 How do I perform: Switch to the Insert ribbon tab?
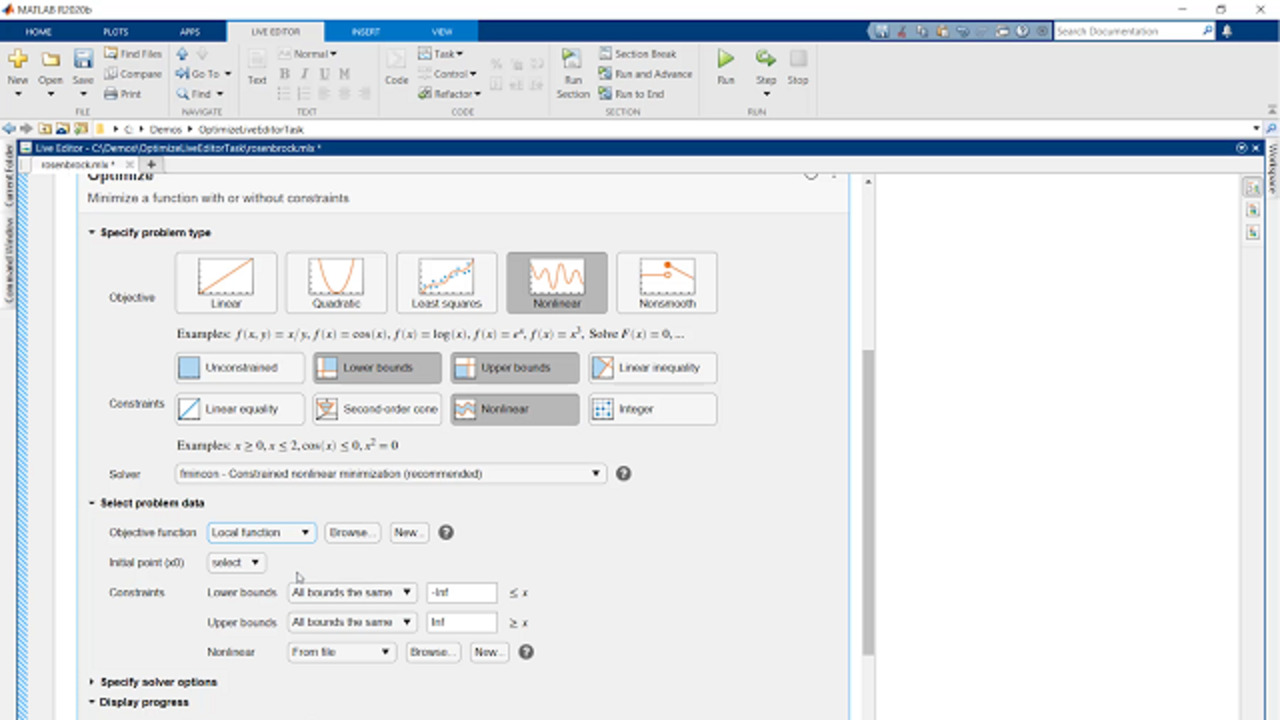(x=365, y=32)
